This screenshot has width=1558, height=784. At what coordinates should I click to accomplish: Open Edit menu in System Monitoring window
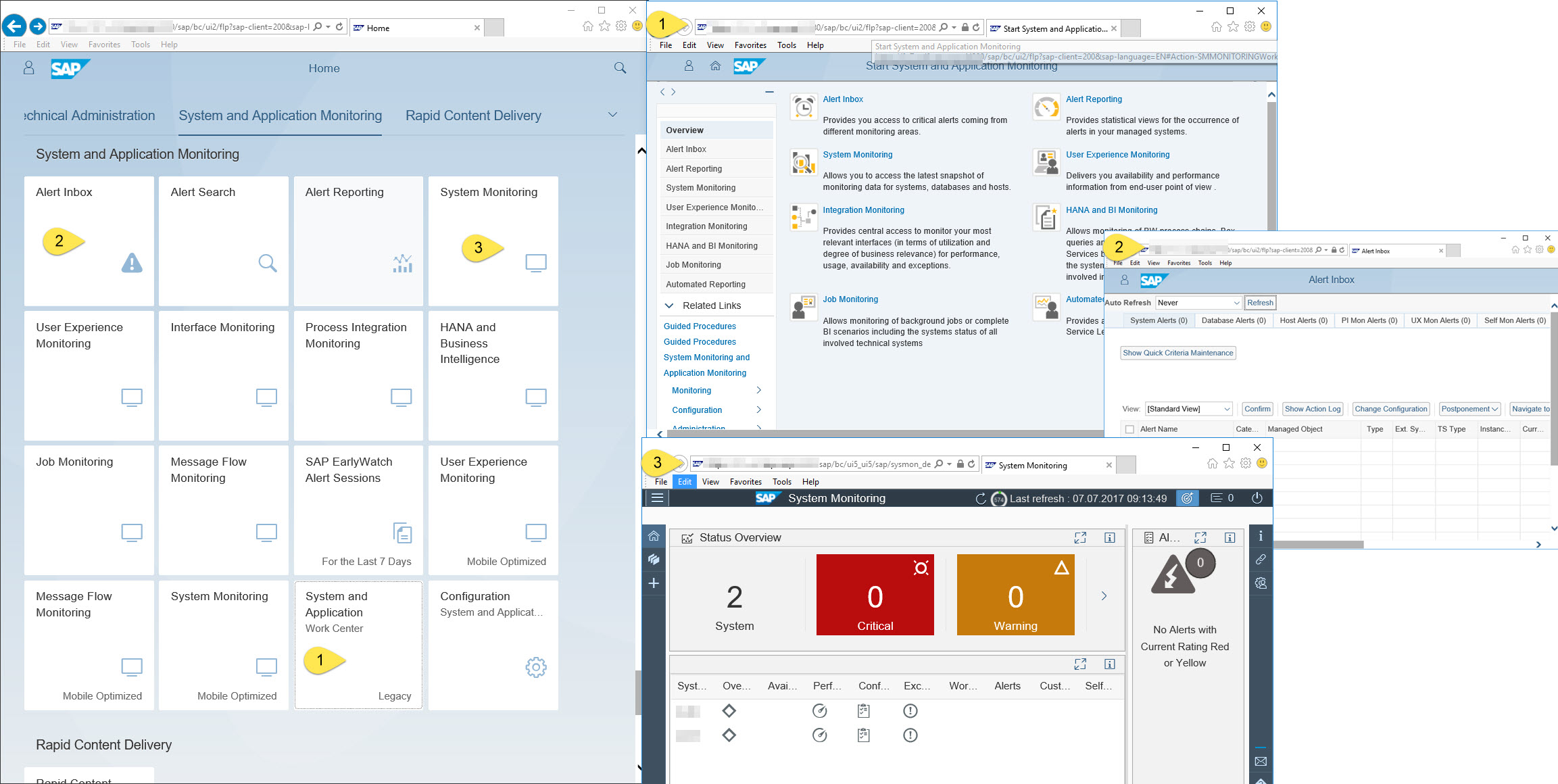685,482
